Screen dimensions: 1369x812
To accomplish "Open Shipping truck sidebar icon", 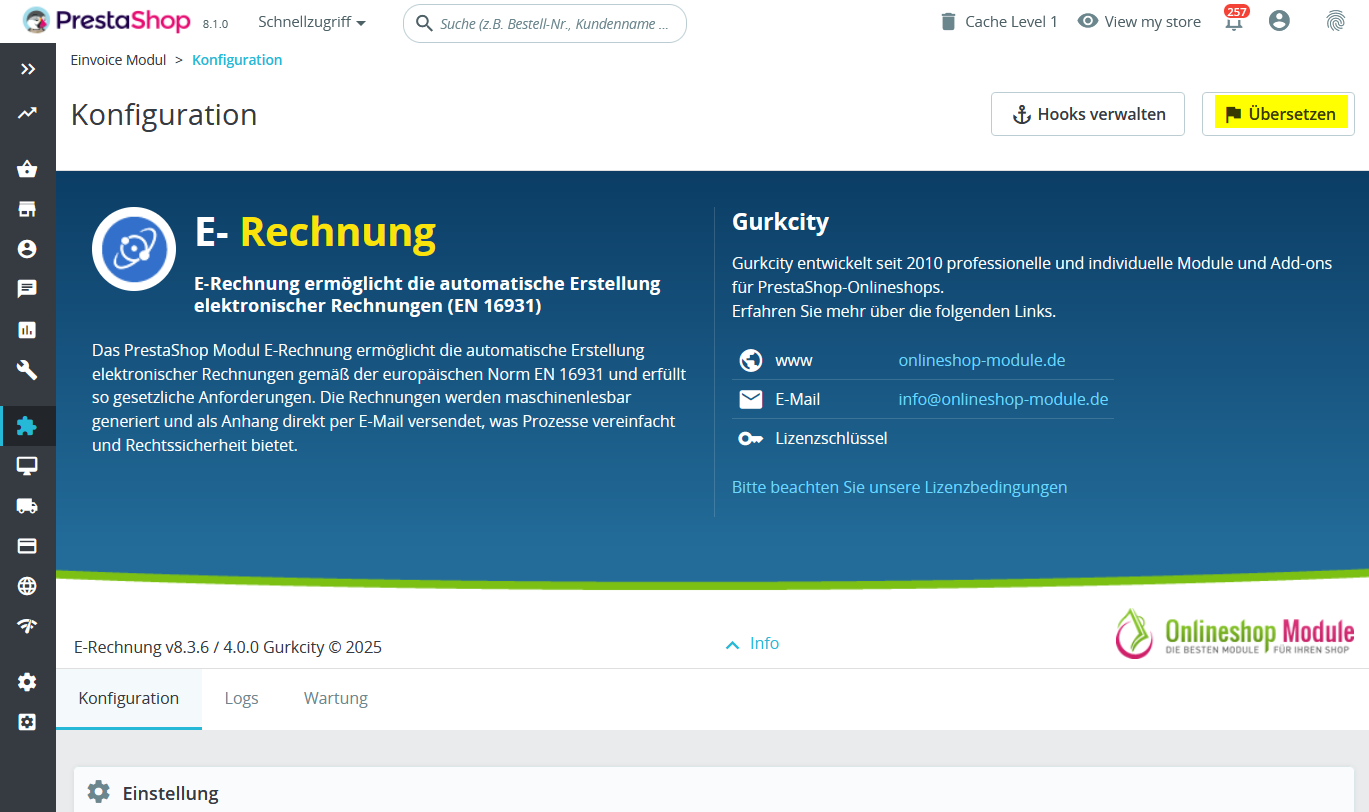I will 28,506.
